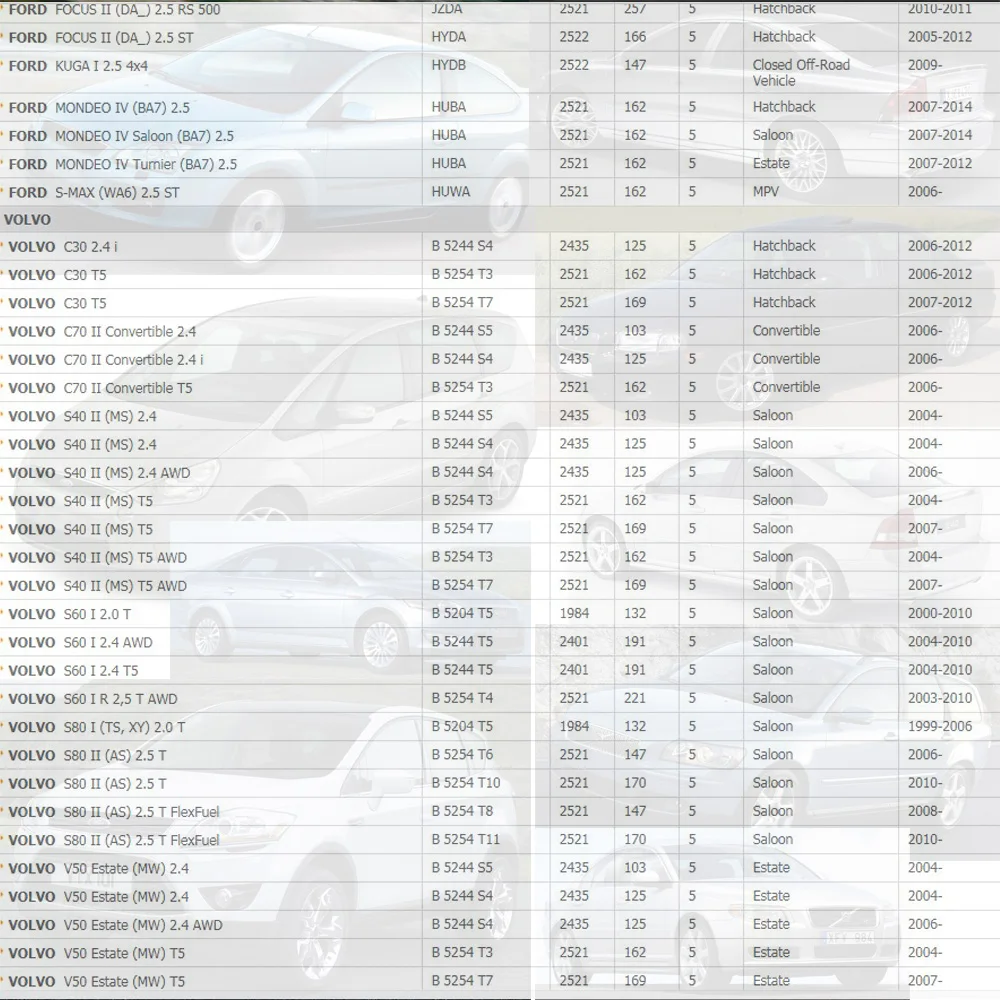Screen dimensions: 1000x1000
Task: Click engine code 'B 5254 T8'
Action: click(462, 811)
